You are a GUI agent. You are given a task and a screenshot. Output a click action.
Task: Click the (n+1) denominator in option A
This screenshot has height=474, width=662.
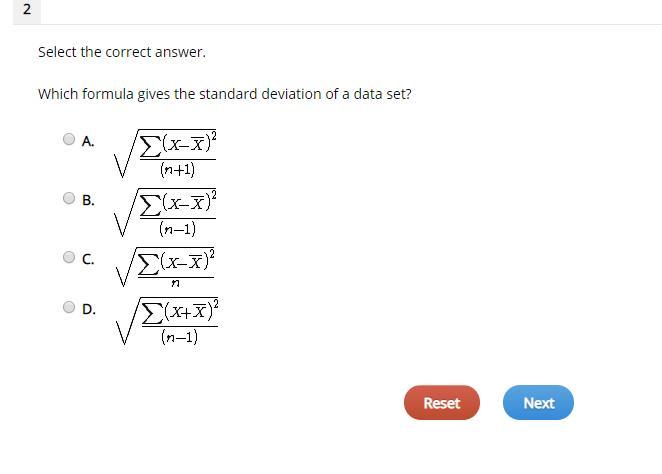click(x=177, y=169)
